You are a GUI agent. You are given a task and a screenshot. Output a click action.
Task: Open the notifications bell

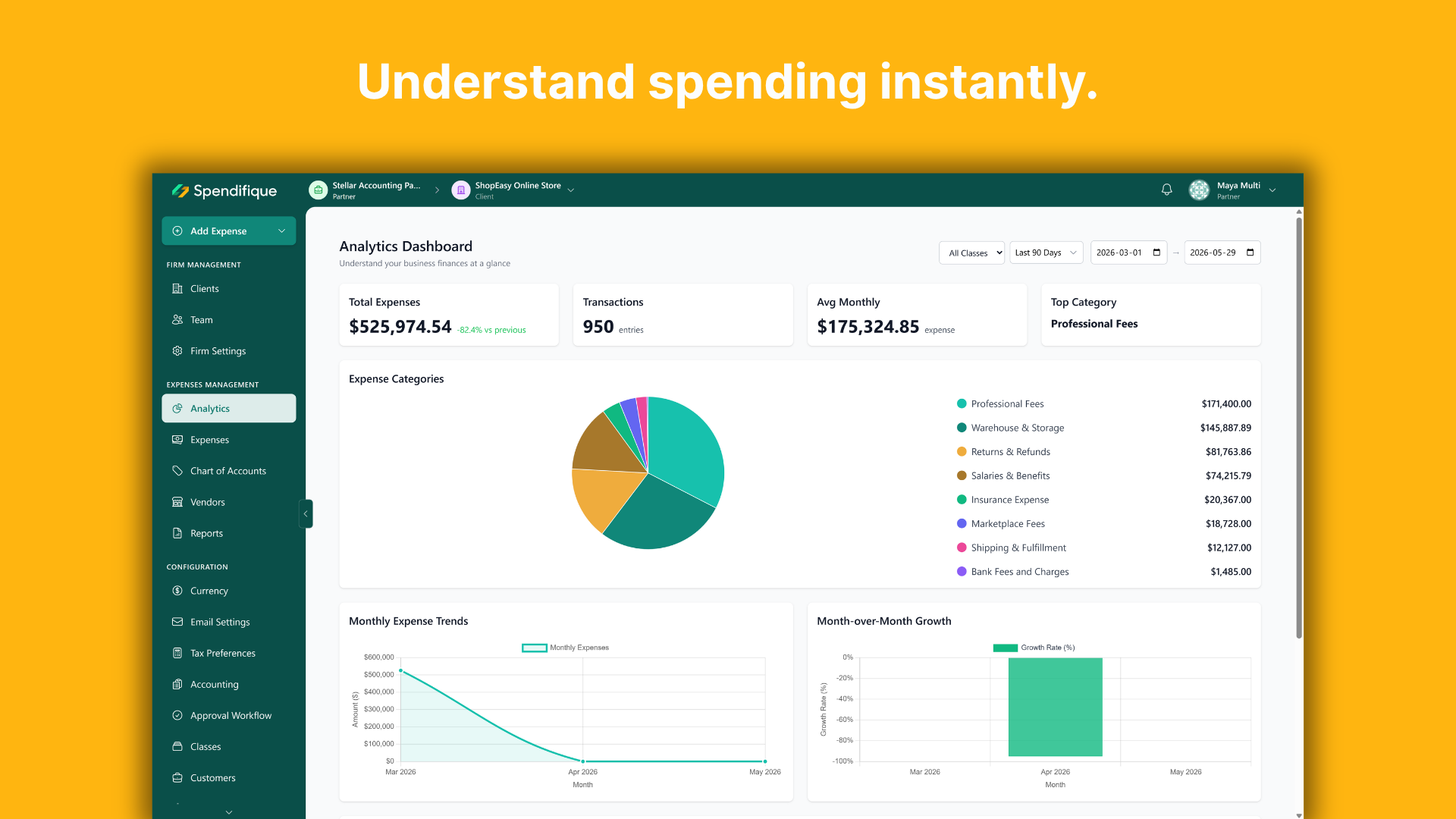pos(1167,190)
